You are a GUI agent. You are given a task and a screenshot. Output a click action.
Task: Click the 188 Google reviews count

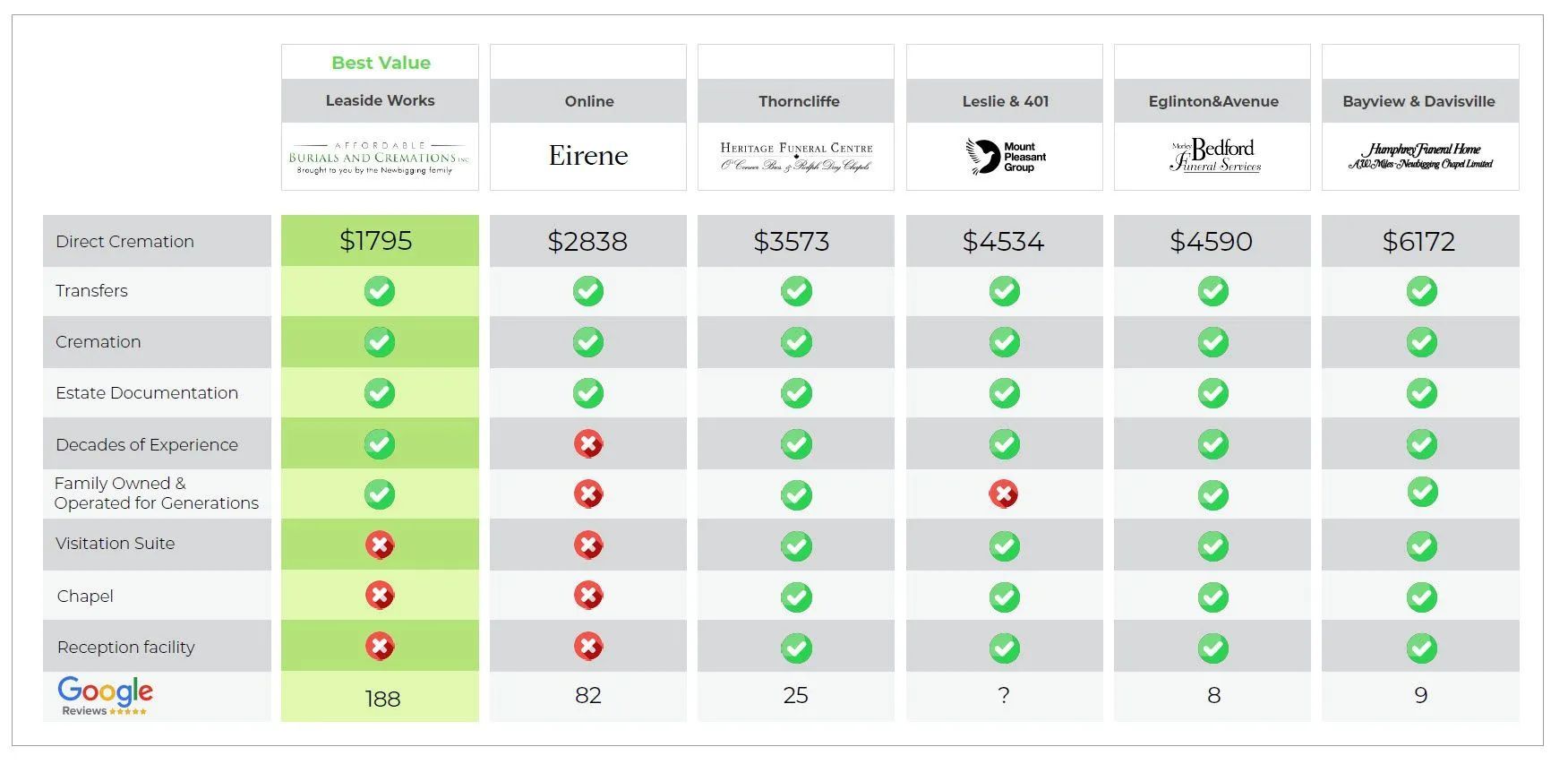click(382, 699)
